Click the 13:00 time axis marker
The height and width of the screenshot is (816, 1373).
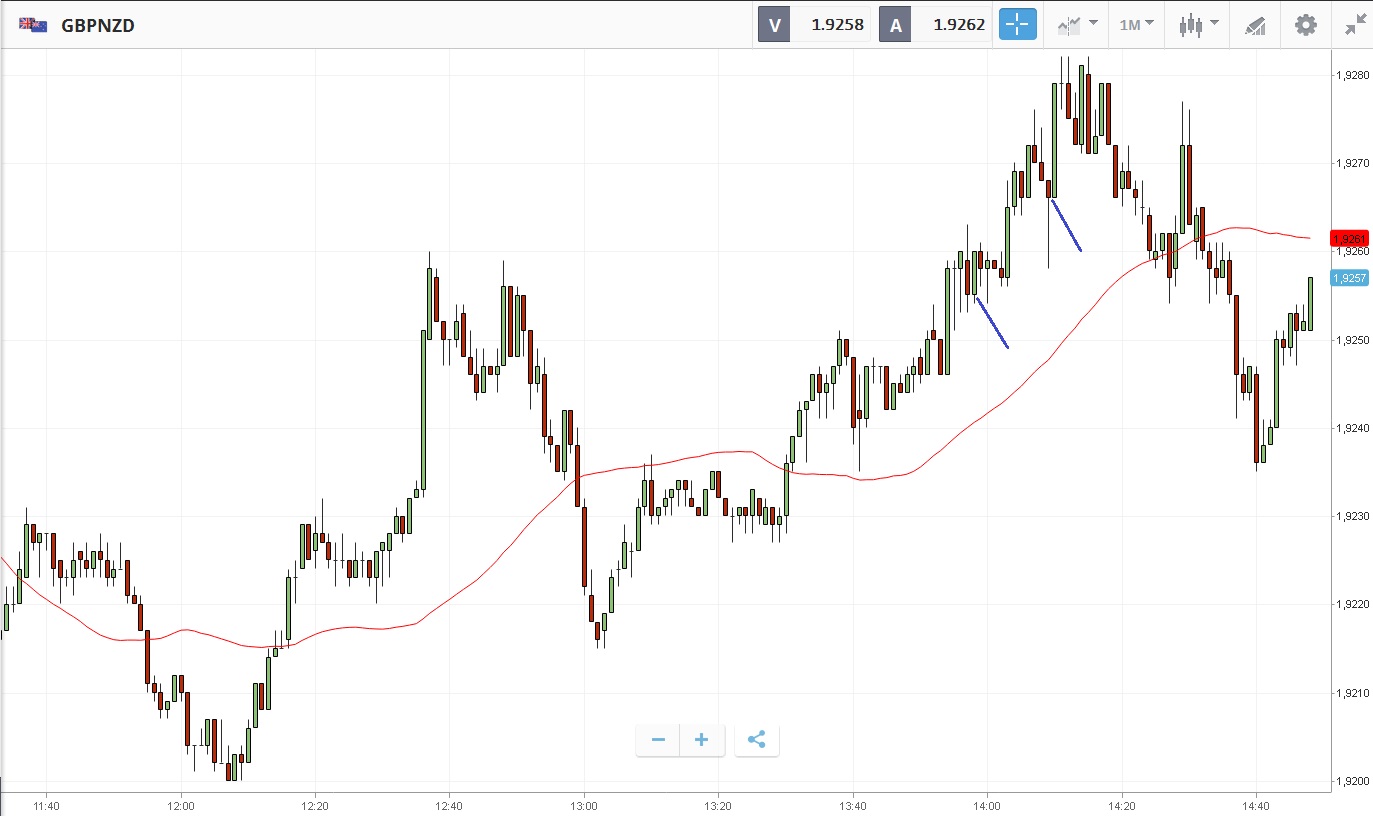(x=584, y=805)
